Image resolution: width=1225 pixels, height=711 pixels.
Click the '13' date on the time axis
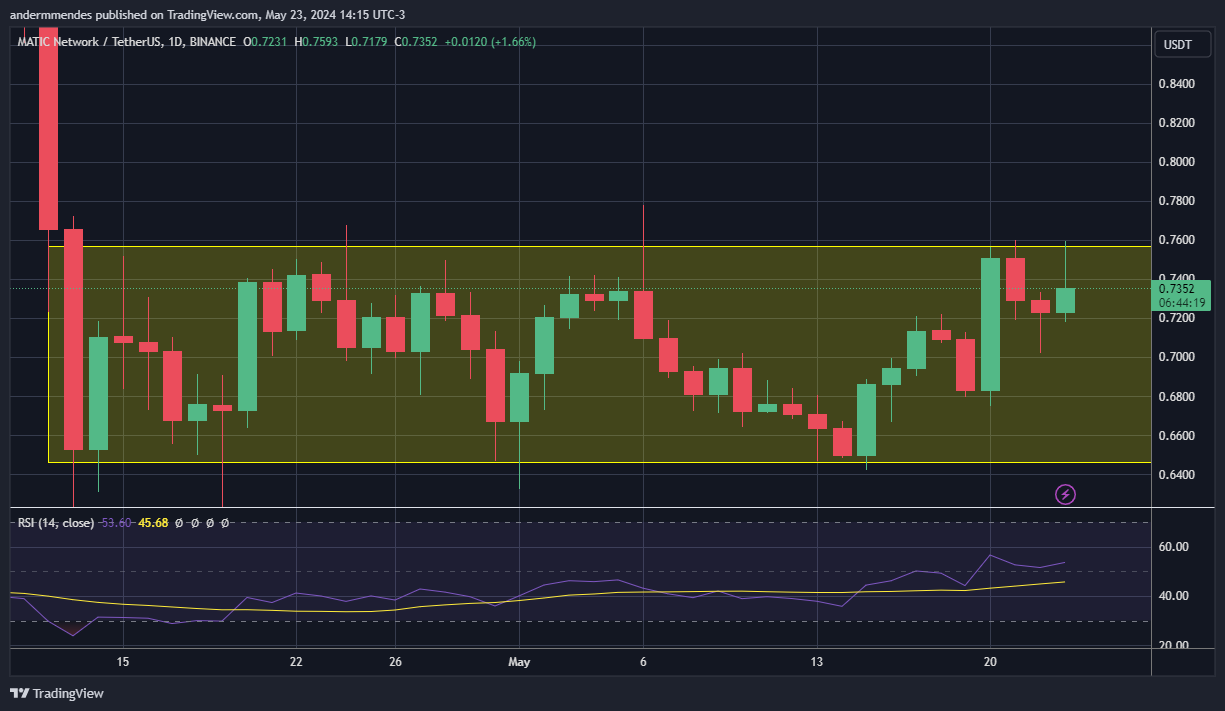(817, 662)
